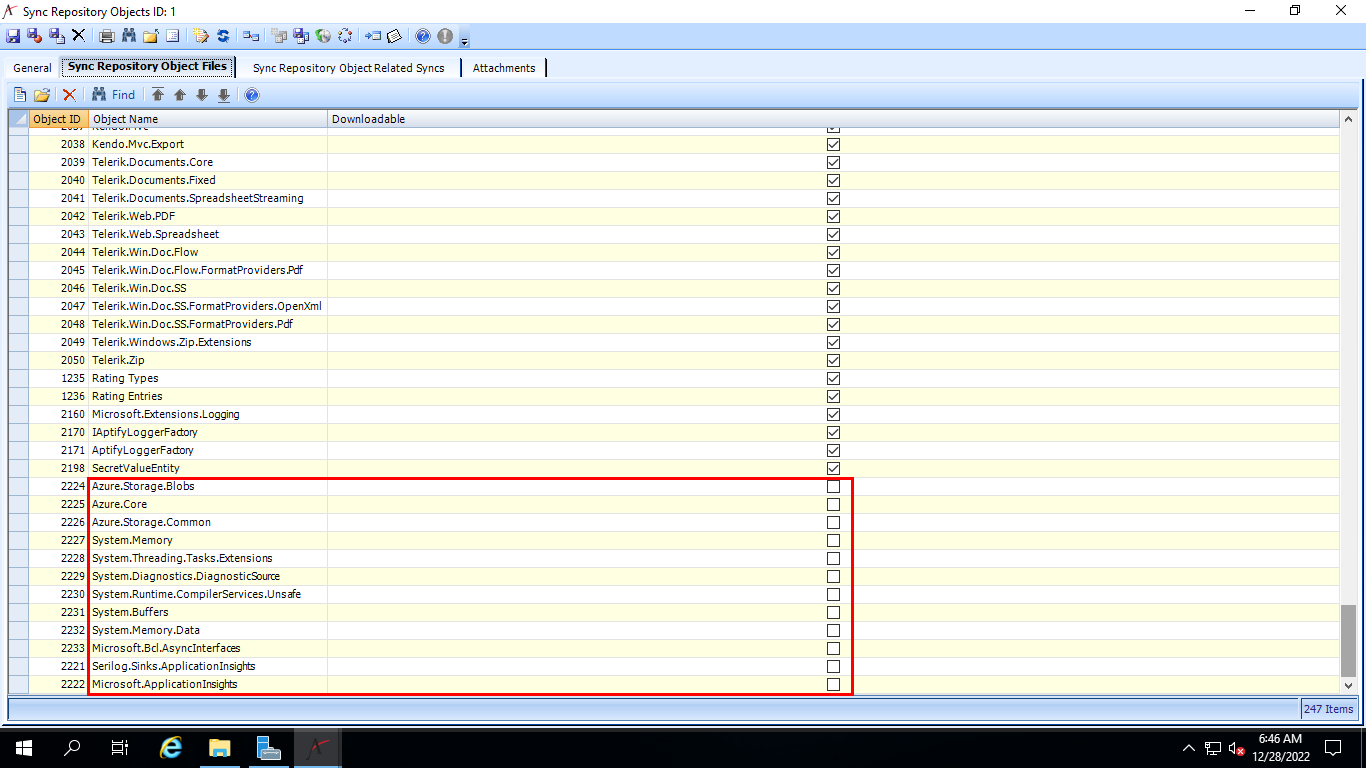Image resolution: width=1366 pixels, height=768 pixels.
Task: Click the gray exclamation alert icon
Action: (445, 36)
